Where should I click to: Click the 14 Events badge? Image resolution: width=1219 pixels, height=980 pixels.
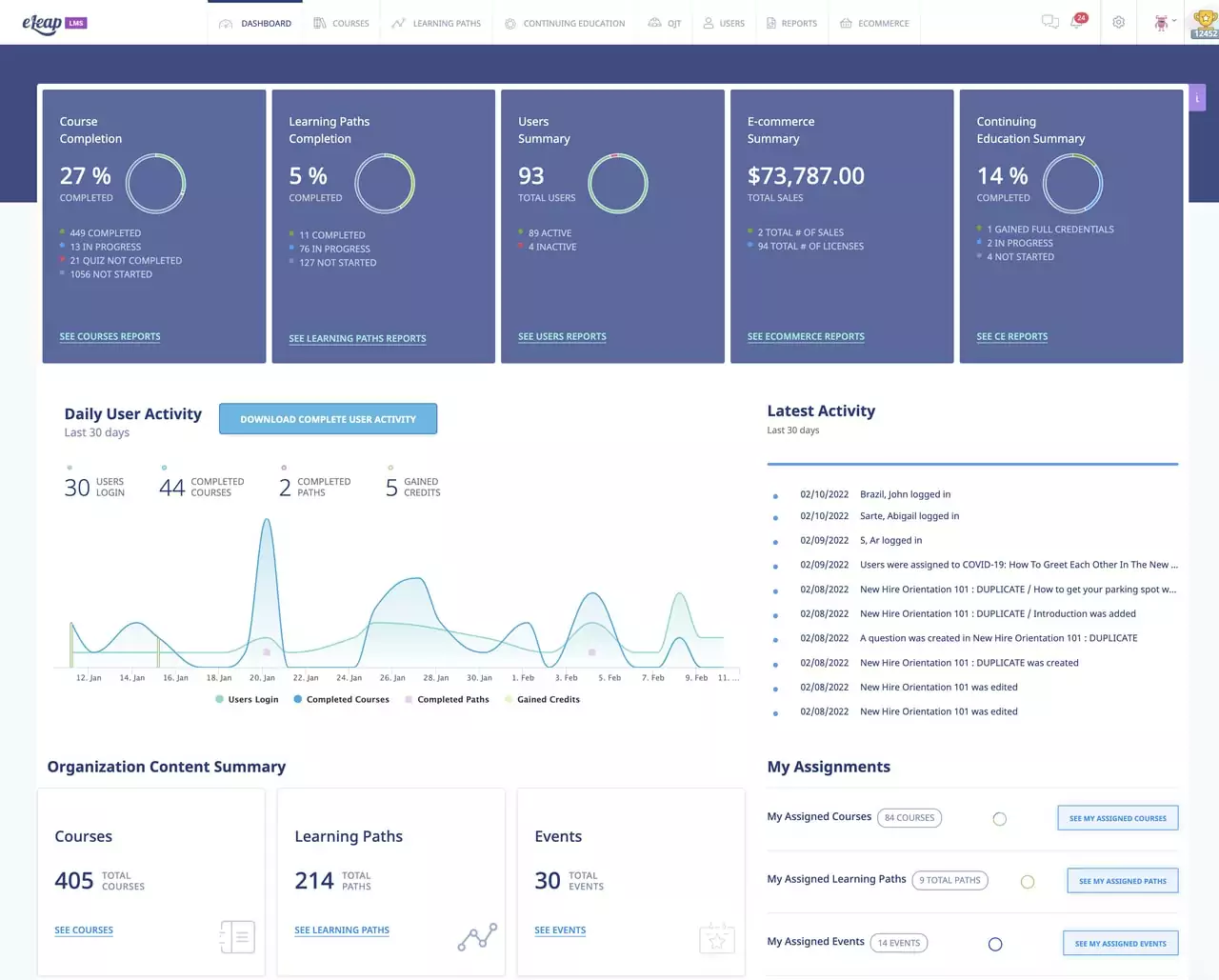[899, 943]
